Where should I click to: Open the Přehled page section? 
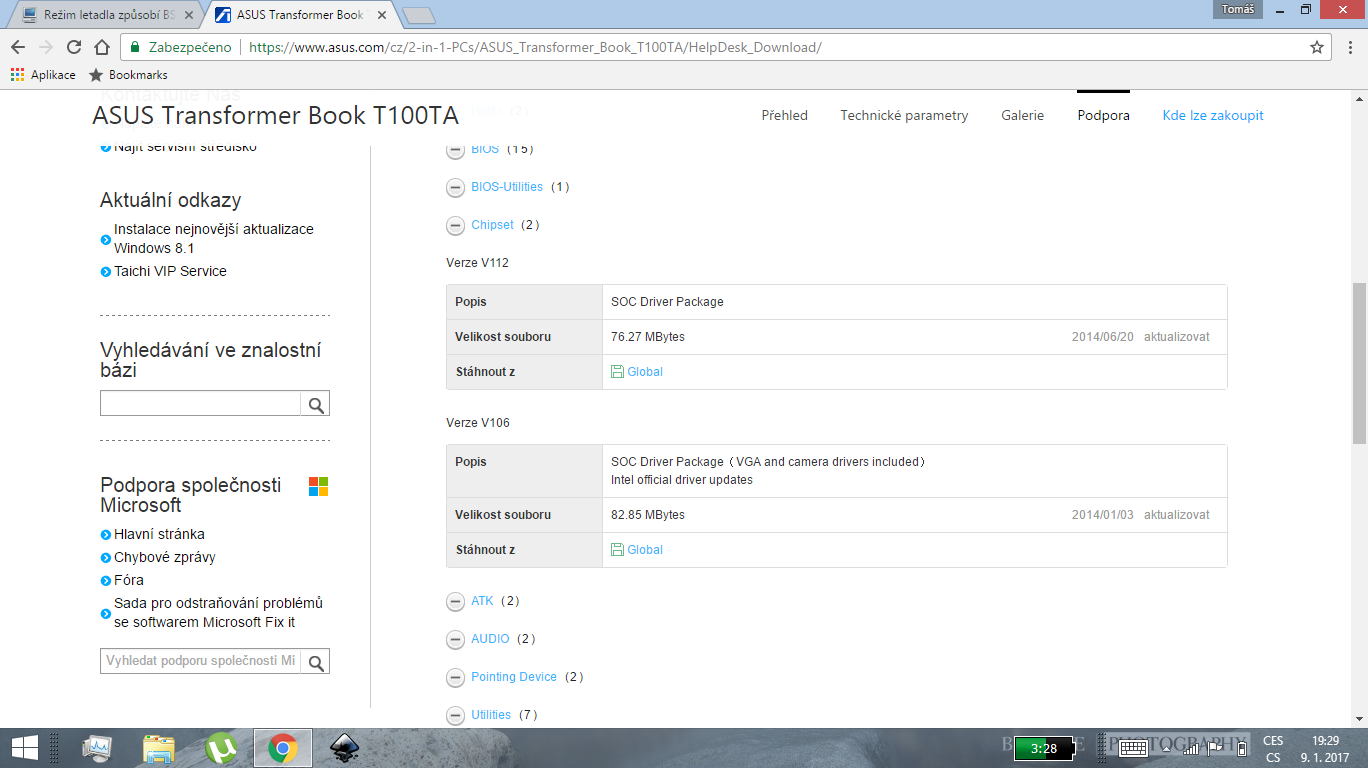(784, 115)
